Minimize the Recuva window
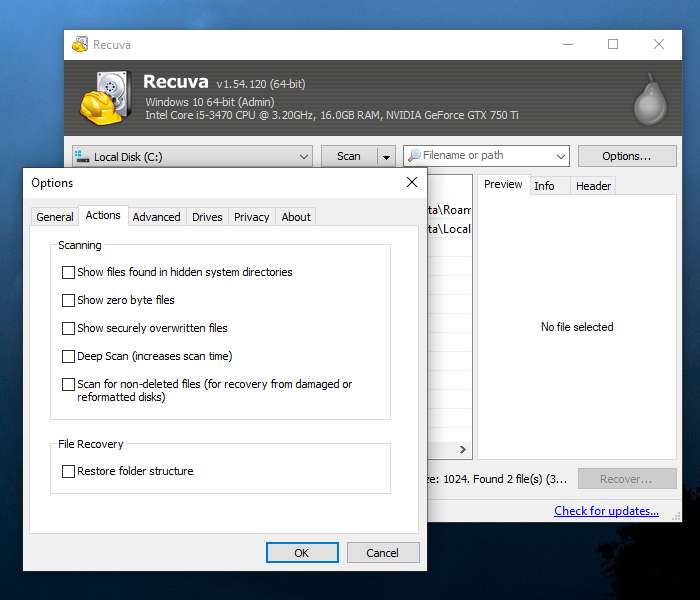 pyautogui.click(x=568, y=44)
